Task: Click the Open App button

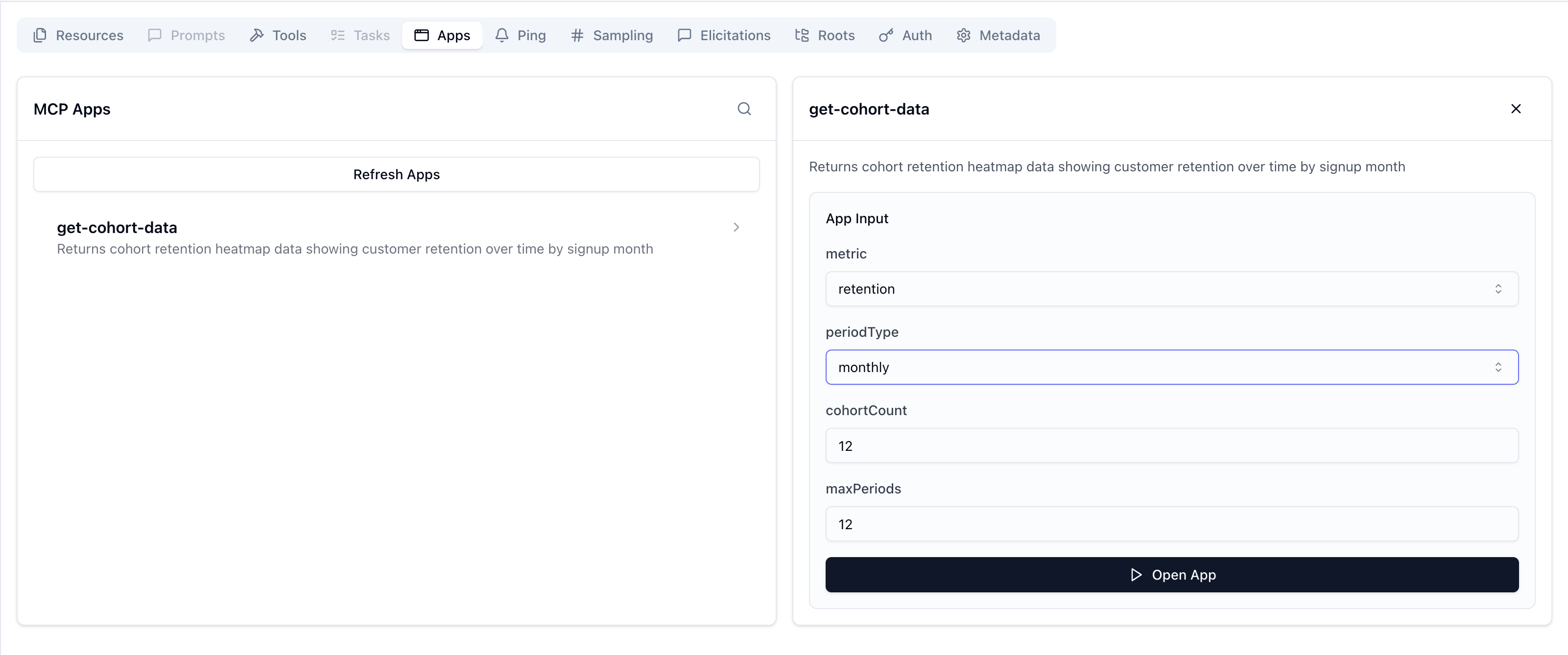Action: [1172, 575]
